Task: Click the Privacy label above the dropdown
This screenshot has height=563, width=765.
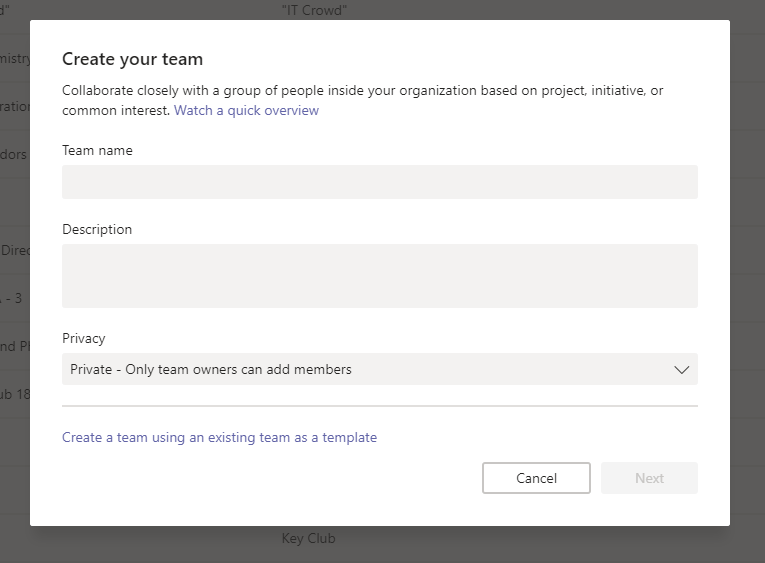Action: click(x=84, y=338)
